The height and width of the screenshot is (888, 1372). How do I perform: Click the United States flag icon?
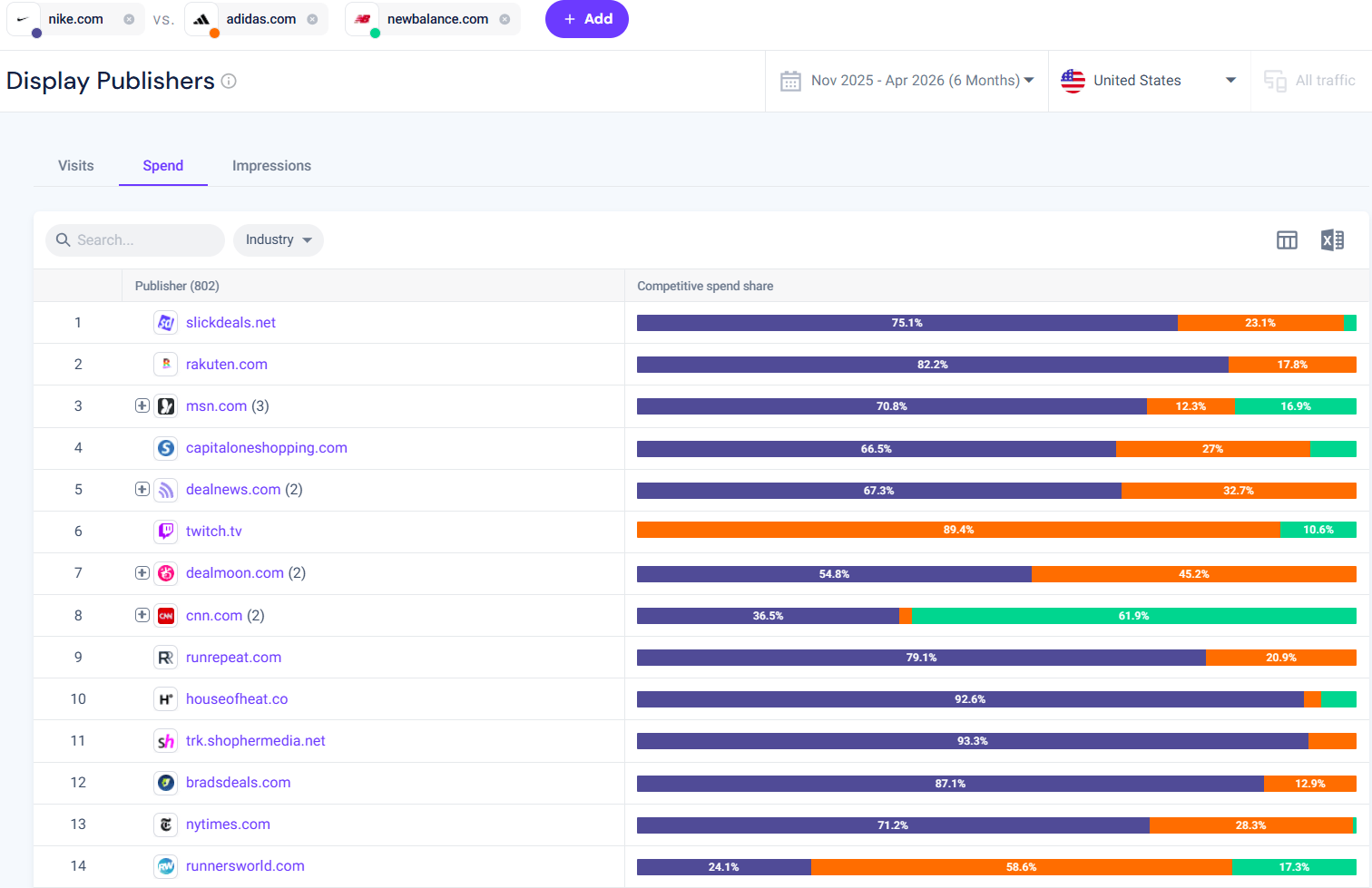(x=1073, y=81)
